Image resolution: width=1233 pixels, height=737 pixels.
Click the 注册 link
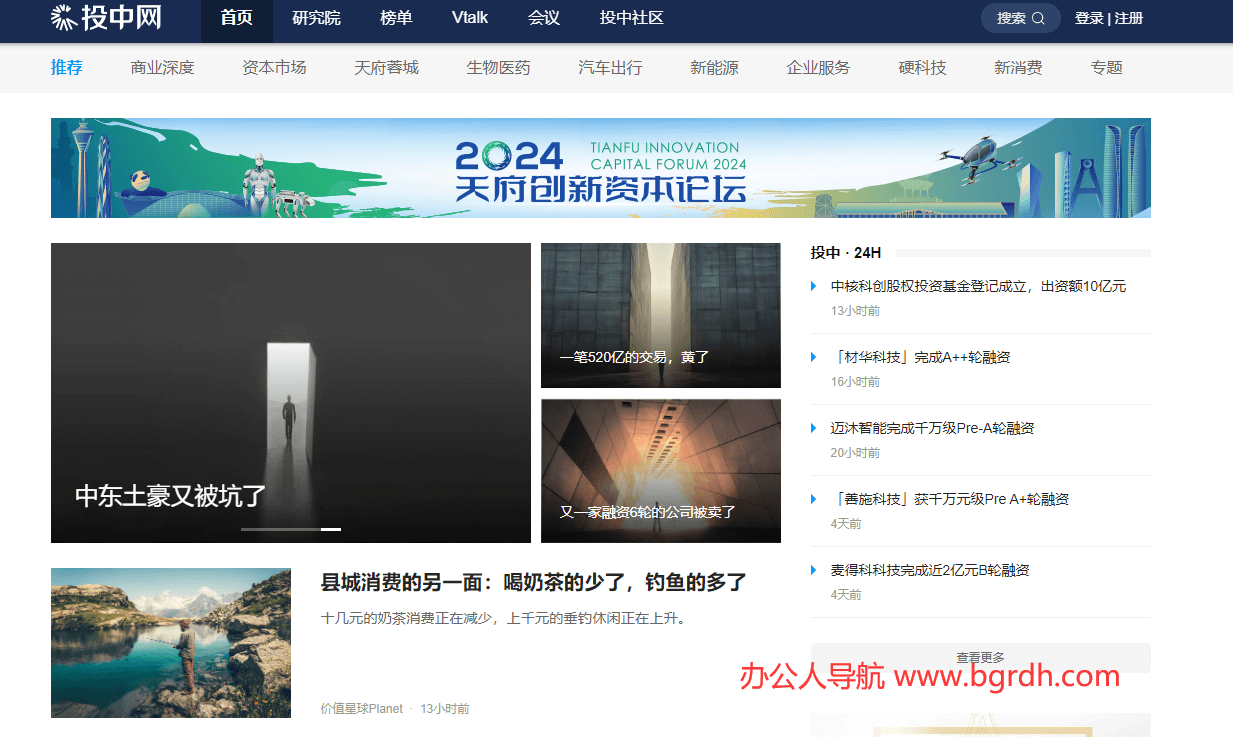(1129, 18)
